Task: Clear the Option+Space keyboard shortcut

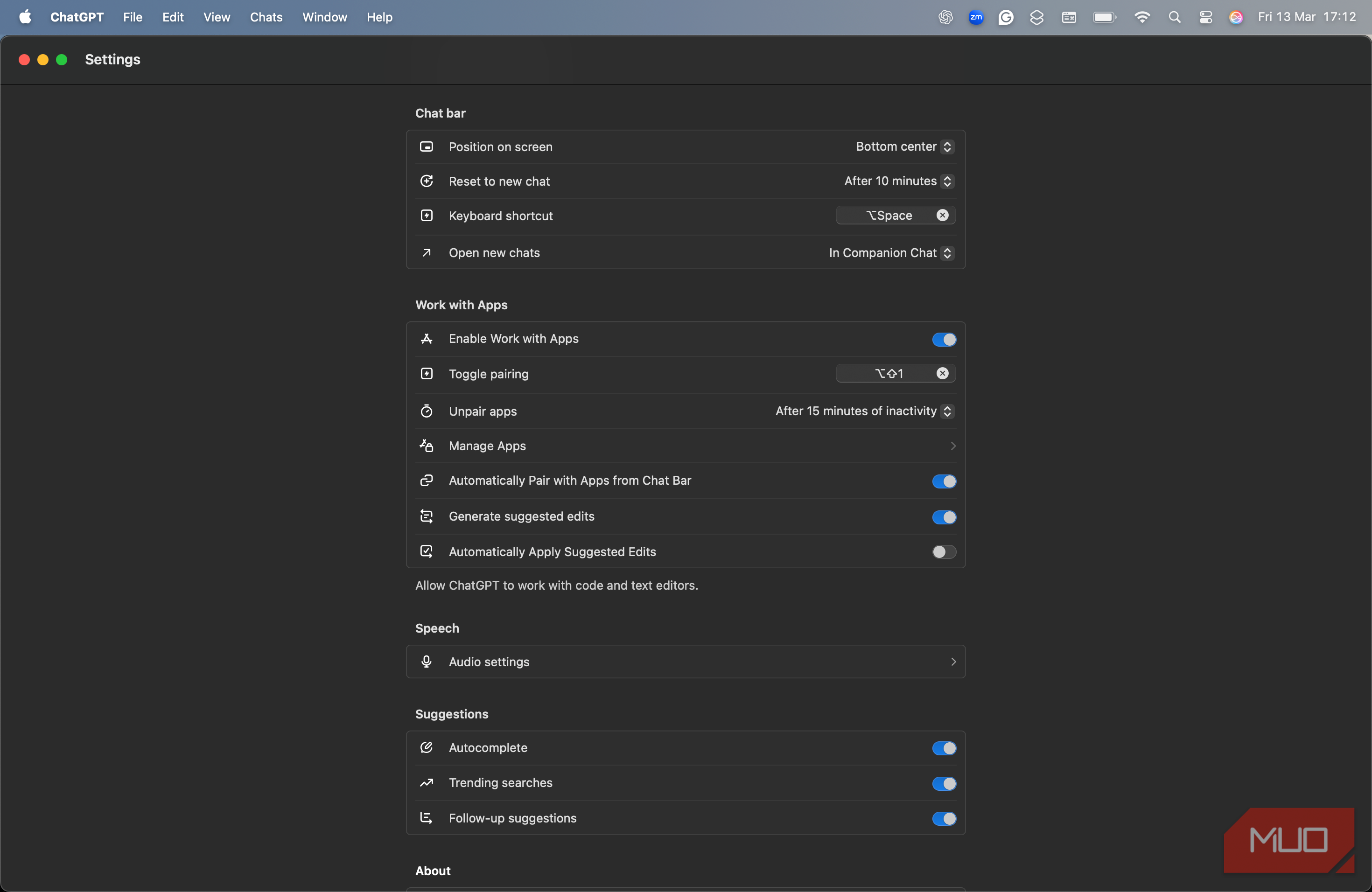Action: click(x=943, y=215)
